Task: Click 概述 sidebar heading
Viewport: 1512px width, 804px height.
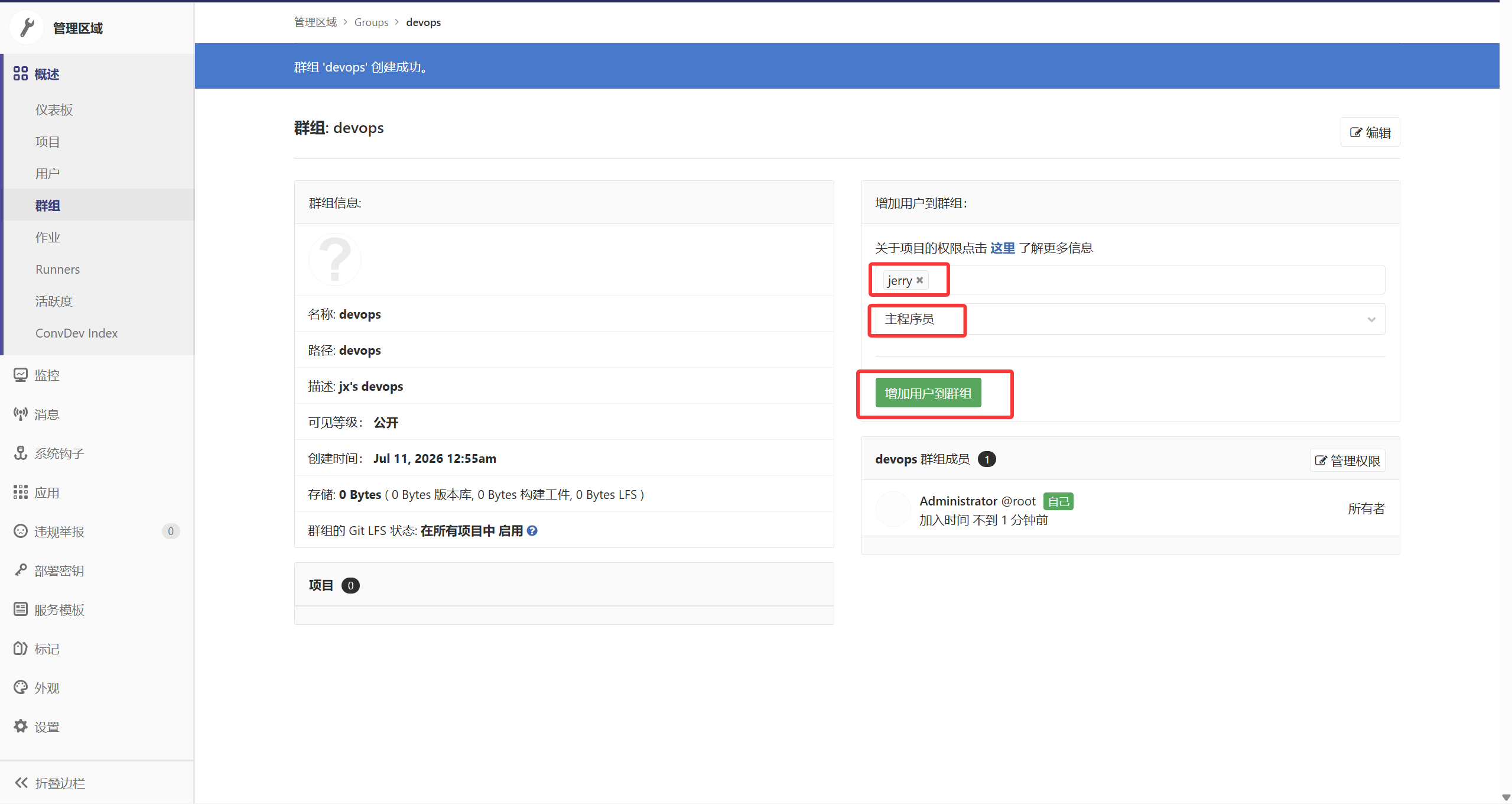Action: (47, 74)
